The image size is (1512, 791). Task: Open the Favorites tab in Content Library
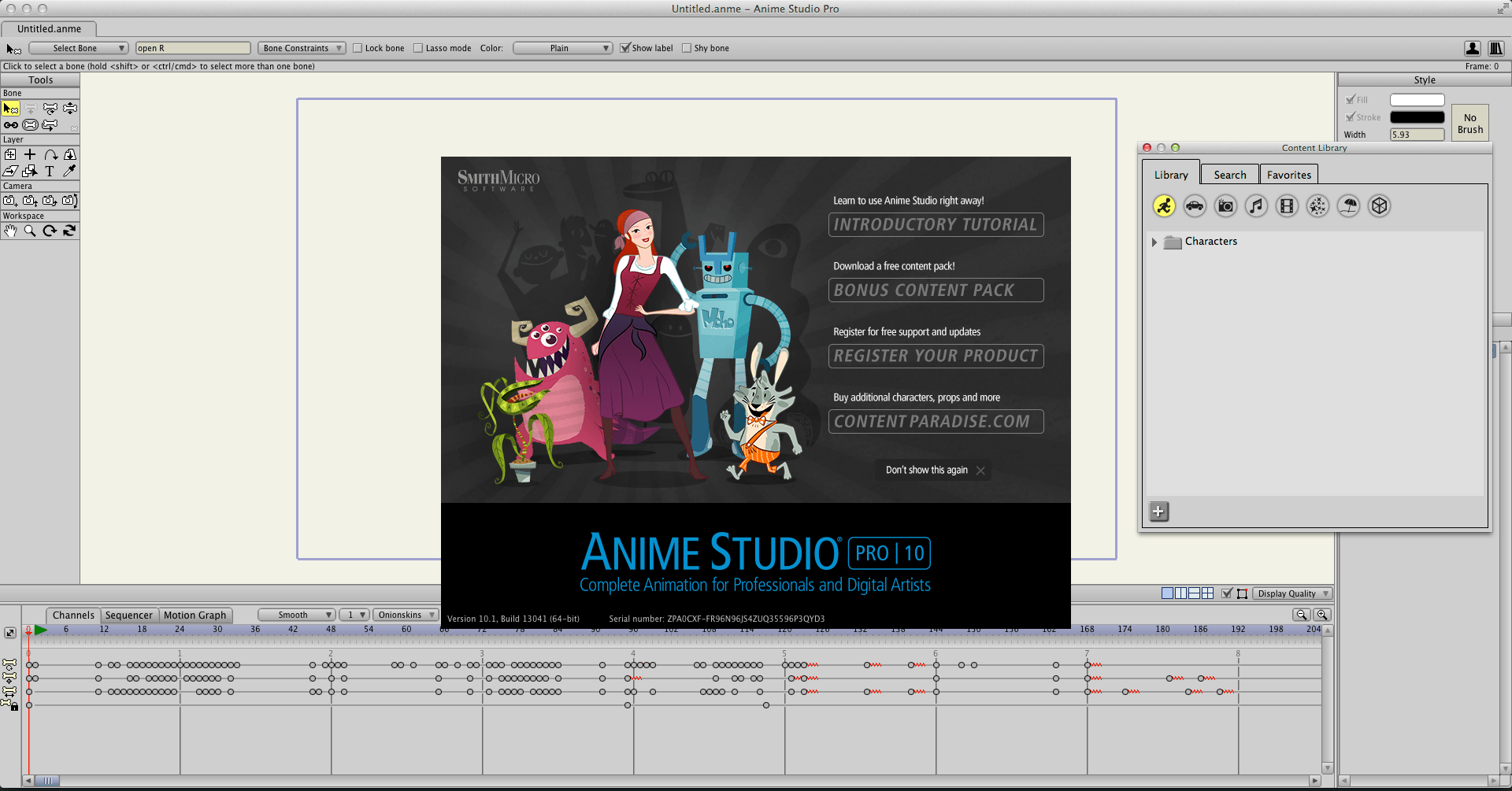point(1289,175)
